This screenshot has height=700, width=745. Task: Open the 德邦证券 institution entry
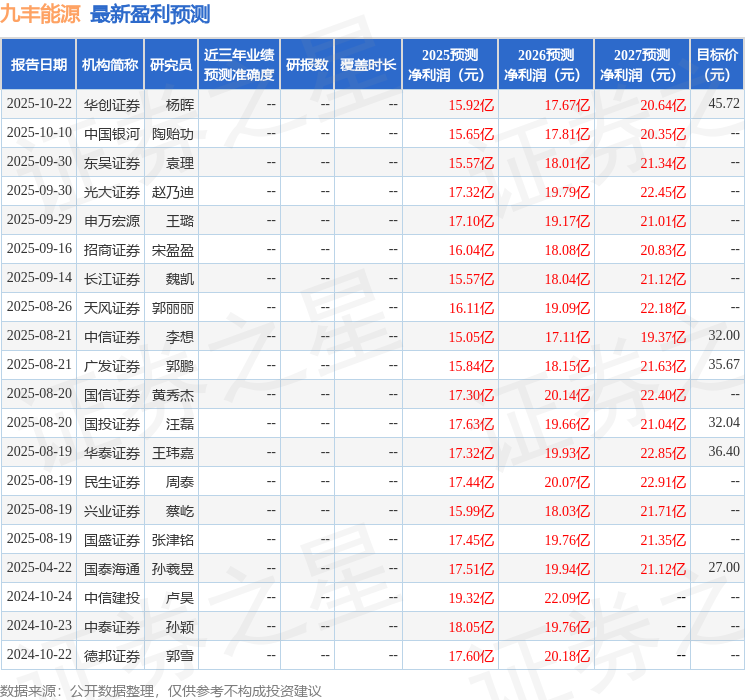pyautogui.click(x=111, y=655)
